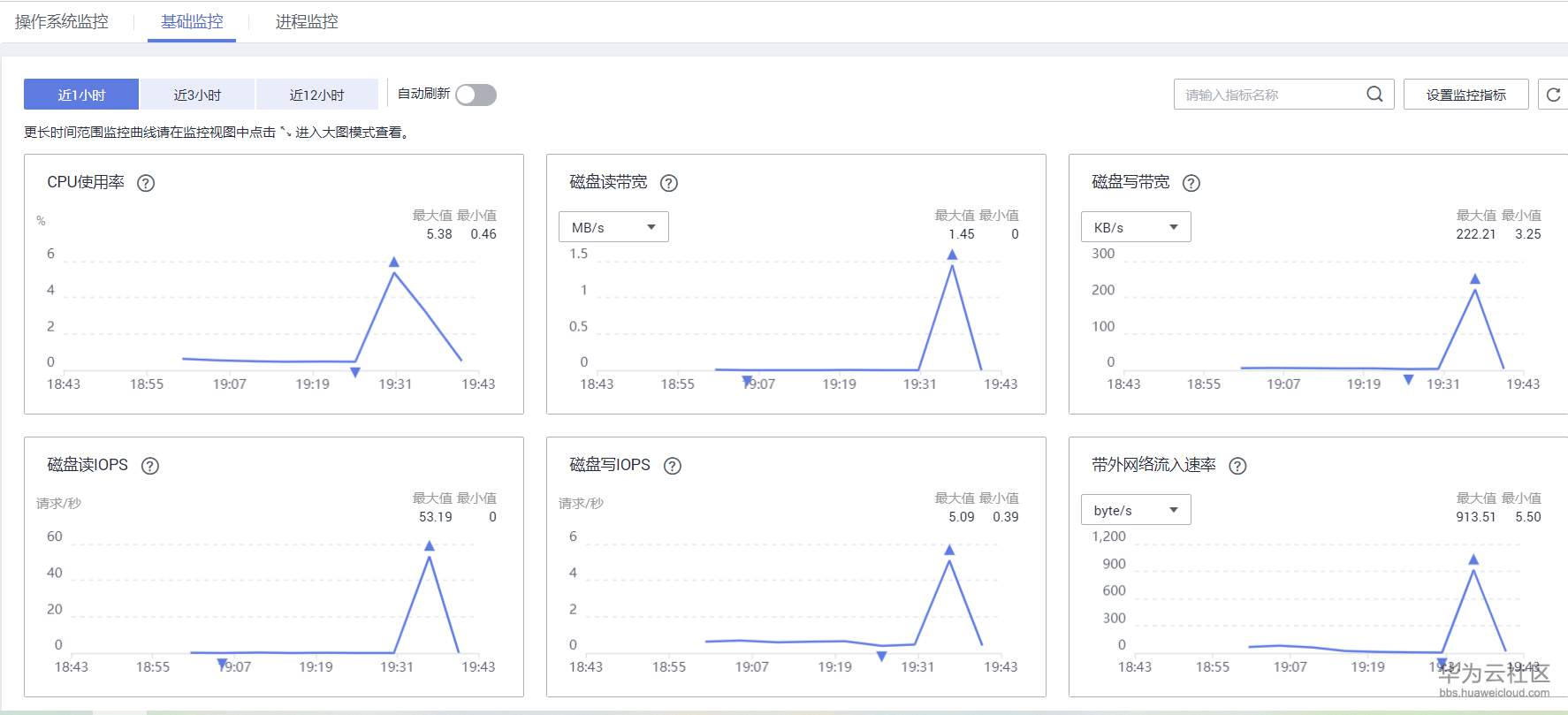Click help icon beside 带外网络流入速率
The image size is (1568, 715).
click(x=1237, y=466)
